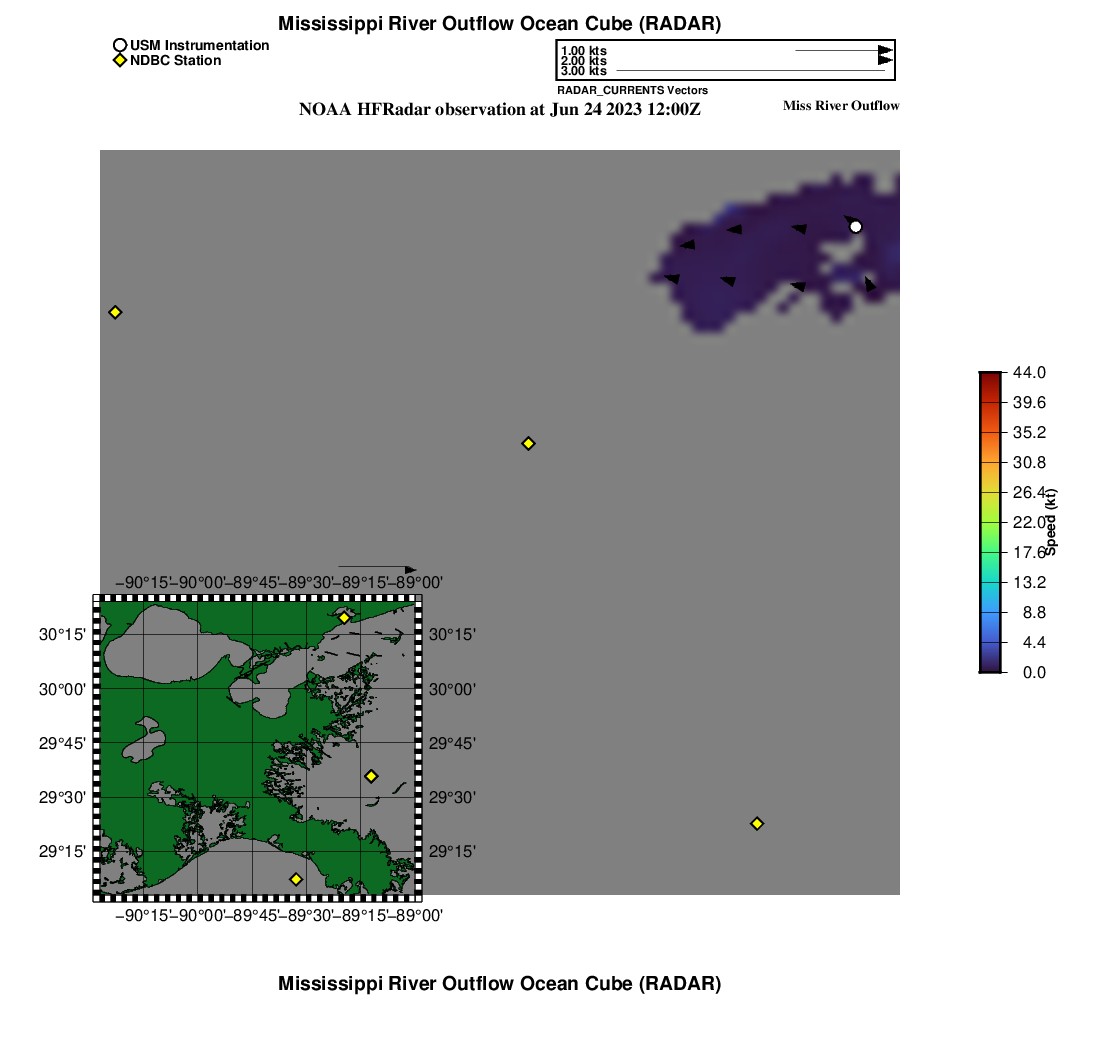
Task: Click the 1.00 kts vector scale arrow
Action: pyautogui.click(x=843, y=50)
